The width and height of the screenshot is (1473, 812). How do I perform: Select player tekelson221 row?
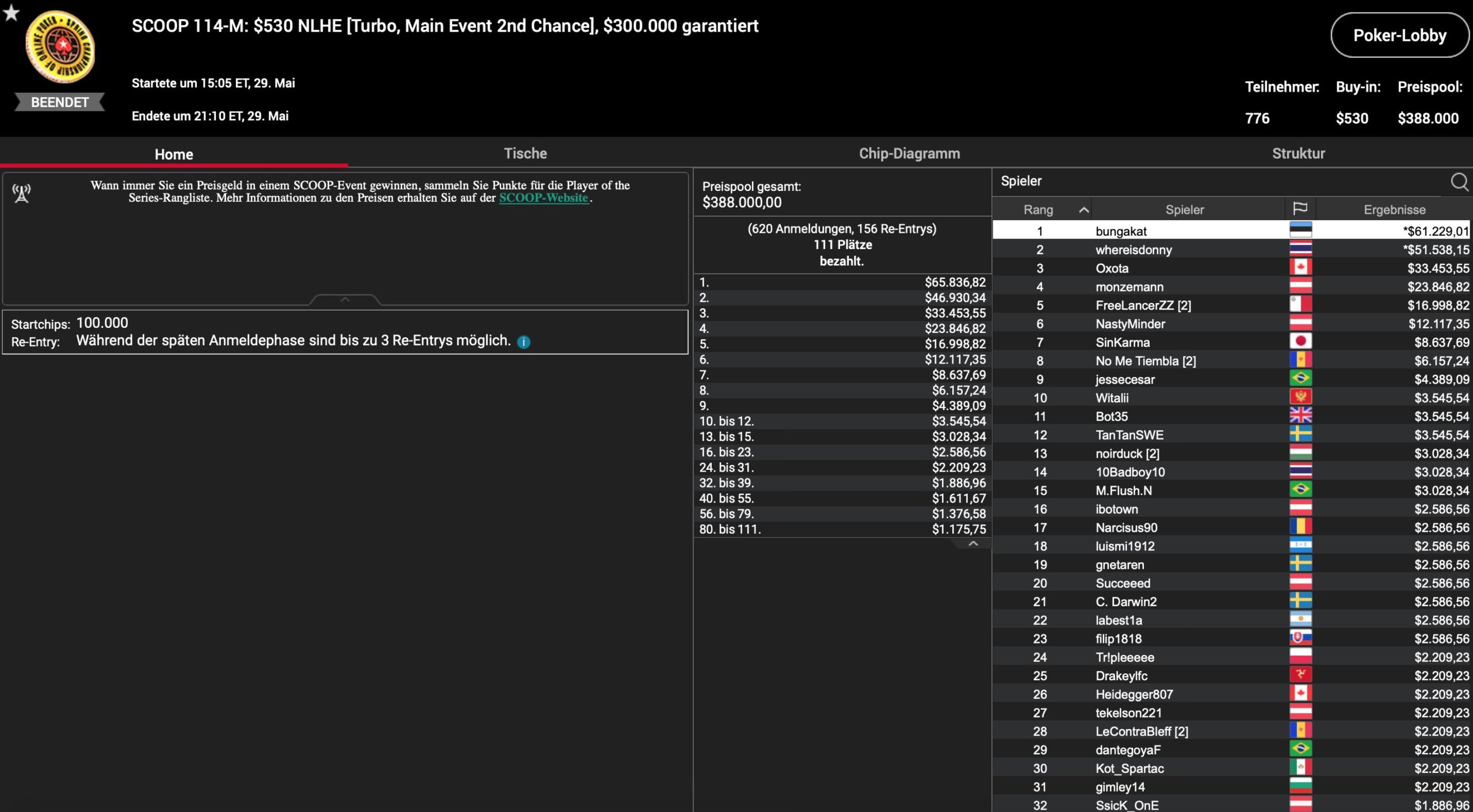click(1231, 713)
